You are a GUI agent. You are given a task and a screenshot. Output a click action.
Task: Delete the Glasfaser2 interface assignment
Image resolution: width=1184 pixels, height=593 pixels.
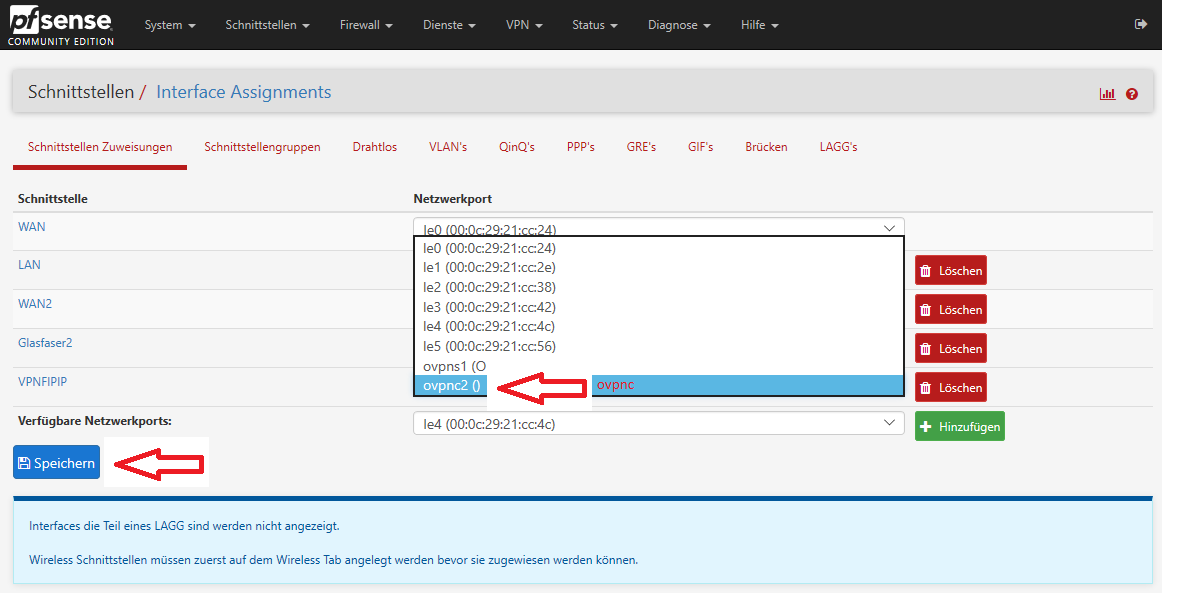click(x=950, y=349)
